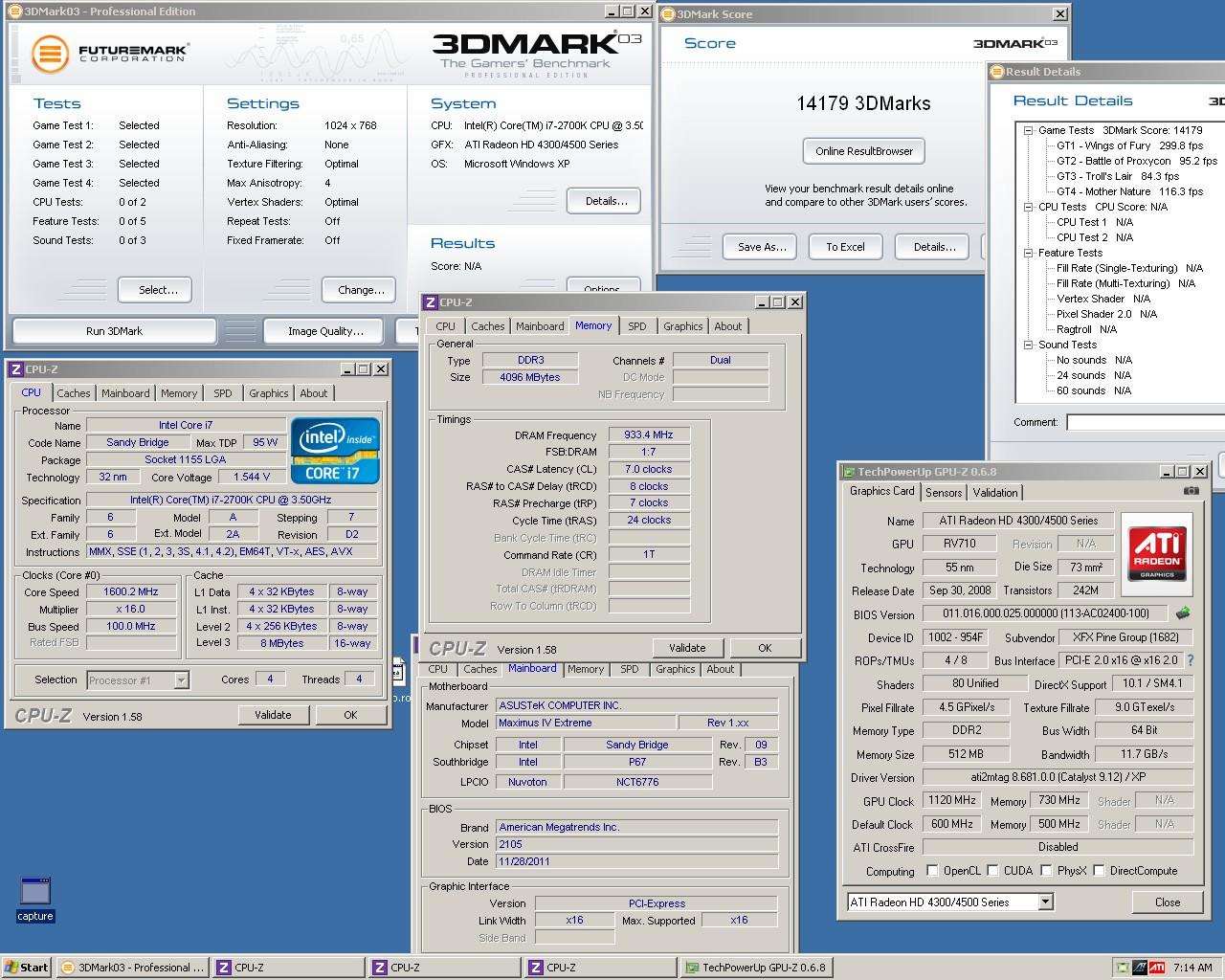This screenshot has height=980, width=1225.
Task: Click OK in CPU-Z processor window
Action: click(350, 715)
